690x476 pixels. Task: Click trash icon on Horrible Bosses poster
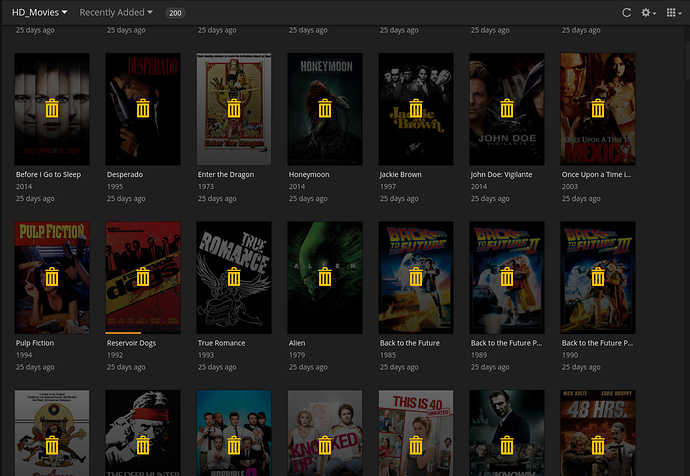pyautogui.click(x=234, y=445)
